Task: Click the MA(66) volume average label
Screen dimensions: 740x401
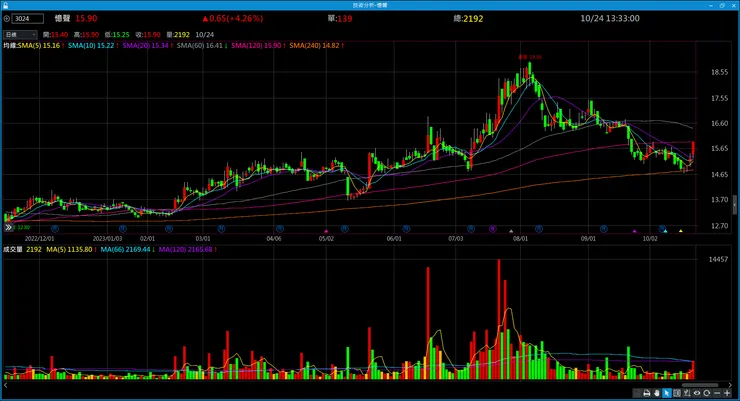Action: click(127, 249)
